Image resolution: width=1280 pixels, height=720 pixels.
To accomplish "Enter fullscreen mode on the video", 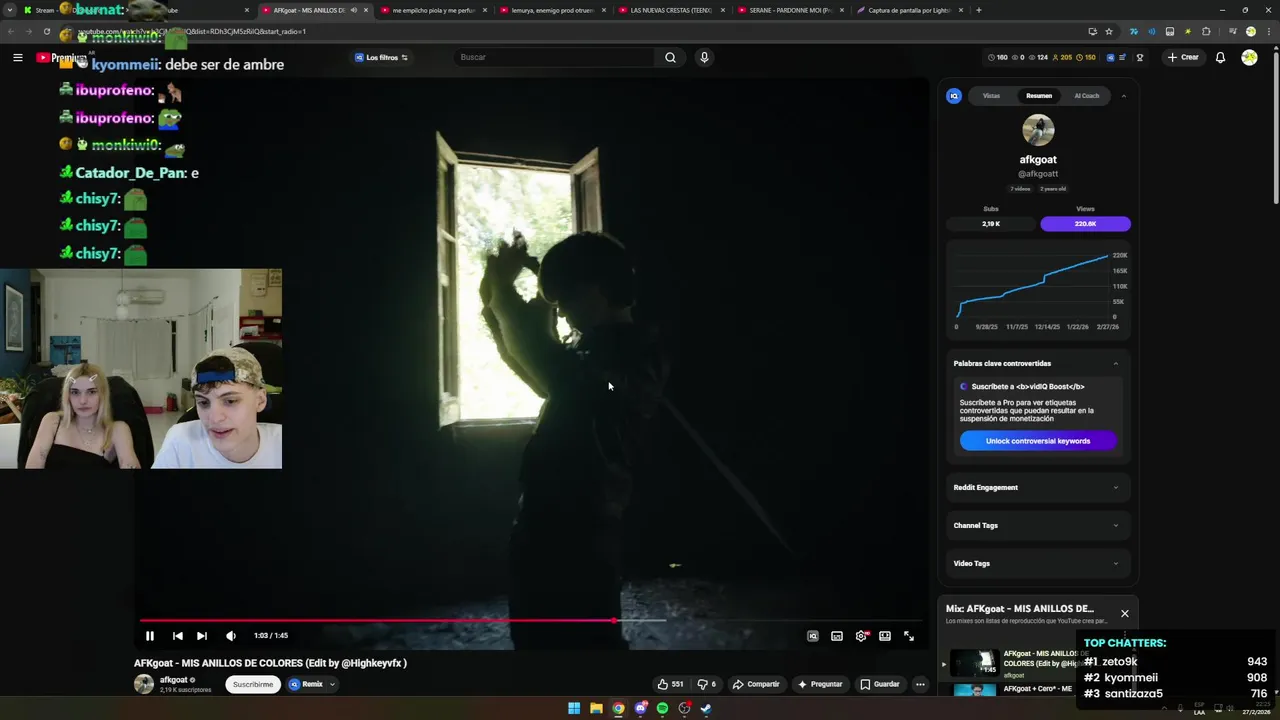I will tap(909, 636).
